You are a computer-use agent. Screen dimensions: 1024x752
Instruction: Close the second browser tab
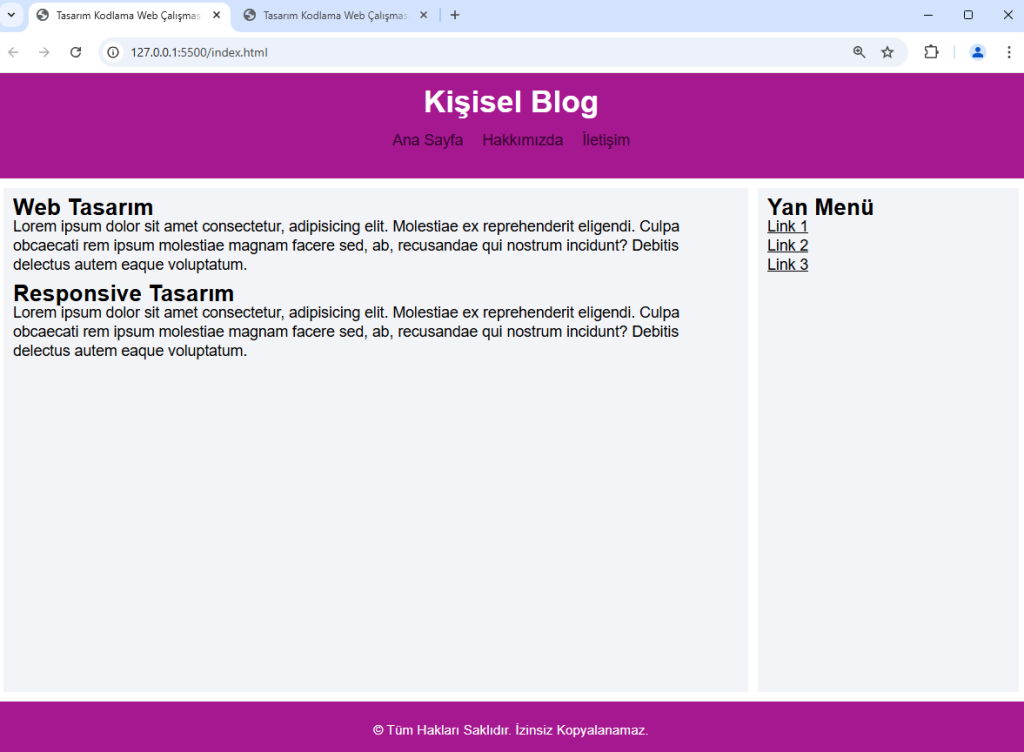422,15
